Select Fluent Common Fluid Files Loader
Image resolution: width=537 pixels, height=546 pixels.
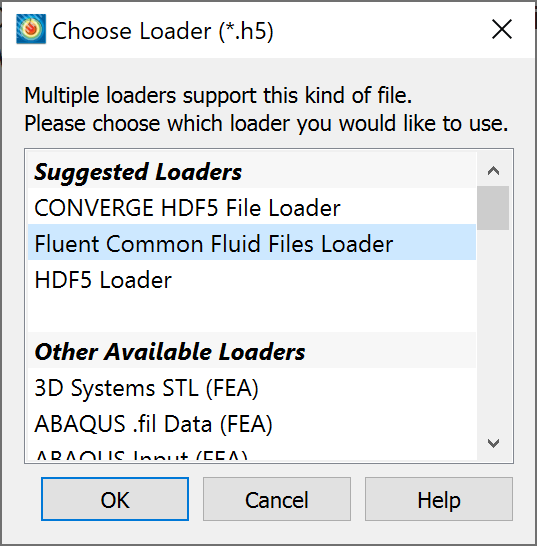point(252,244)
